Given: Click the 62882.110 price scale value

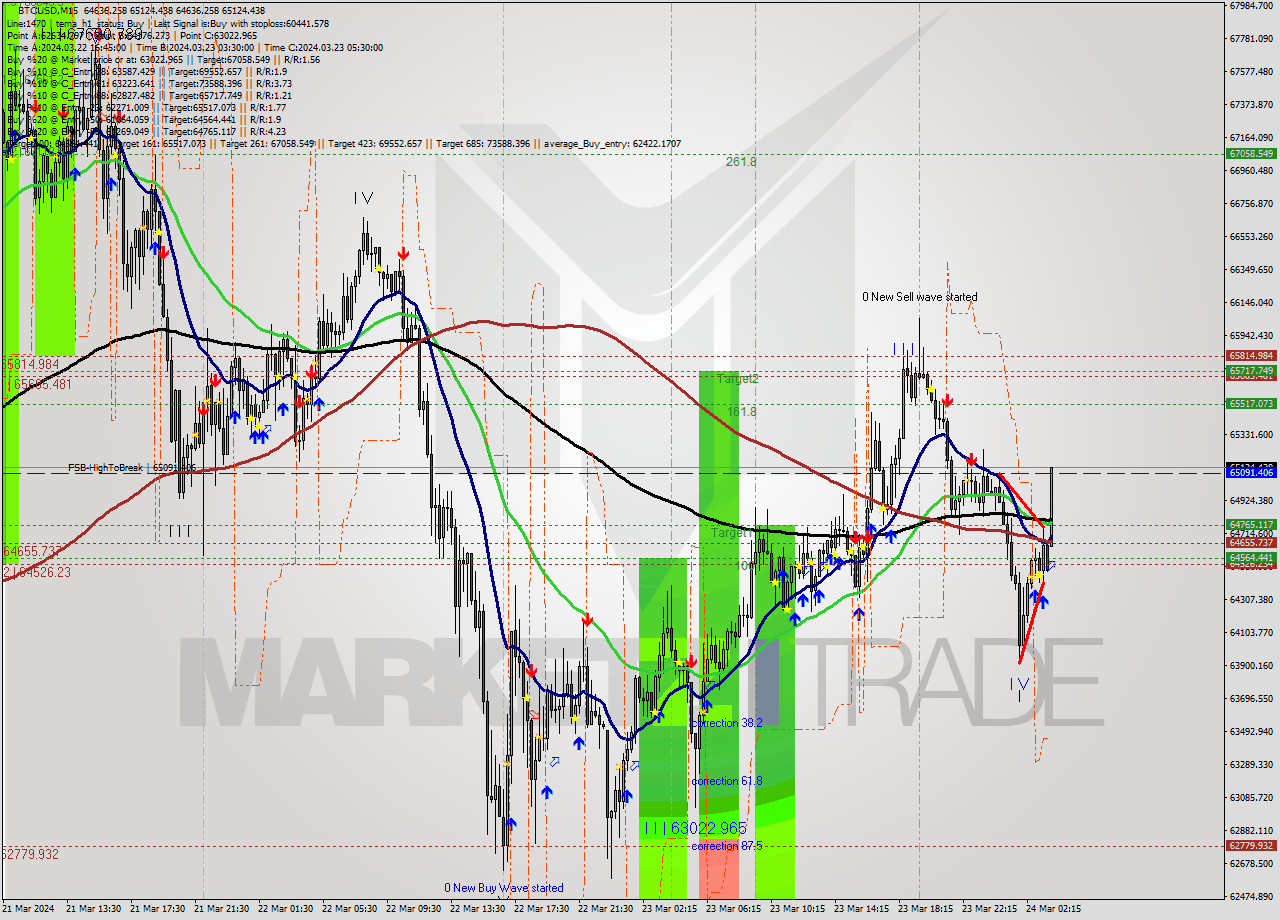Looking at the screenshot, I should pos(1252,830).
